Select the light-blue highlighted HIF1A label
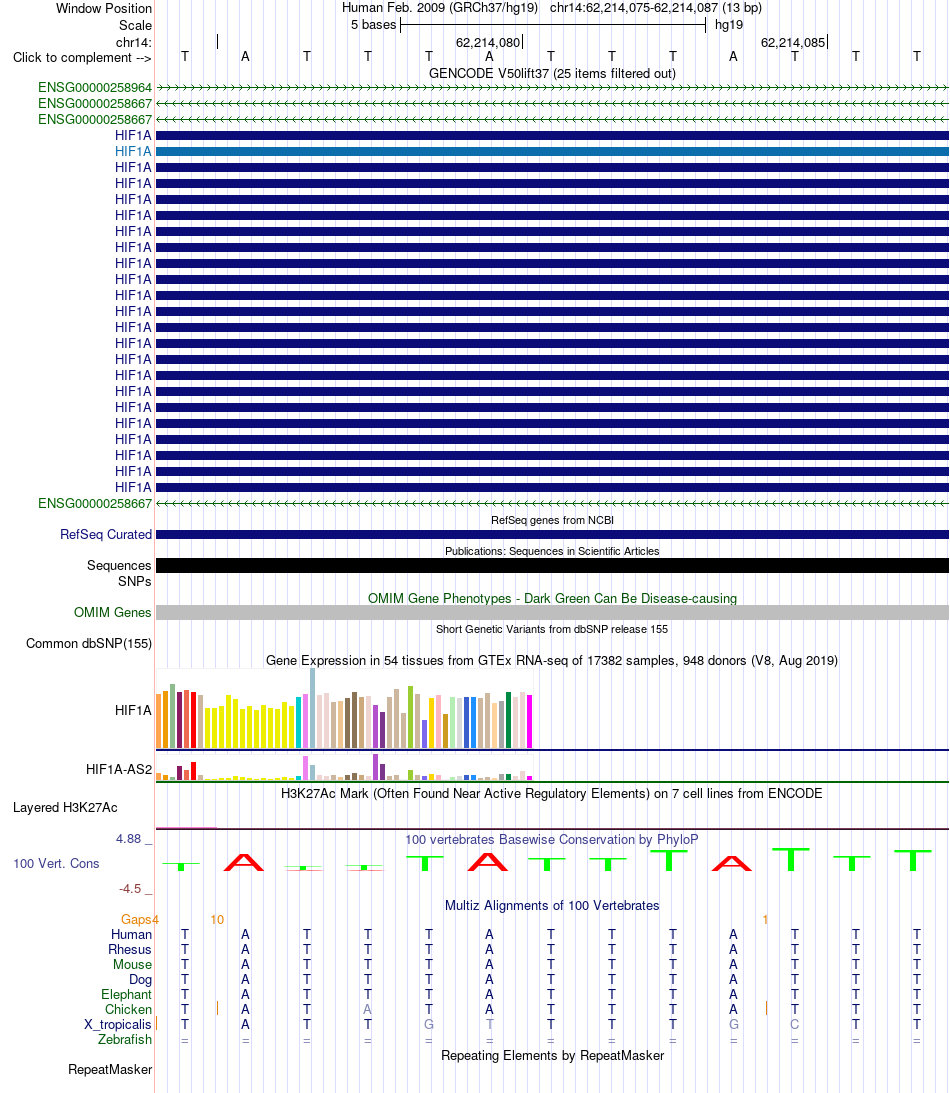This screenshot has width=950, height=1093. (133, 151)
